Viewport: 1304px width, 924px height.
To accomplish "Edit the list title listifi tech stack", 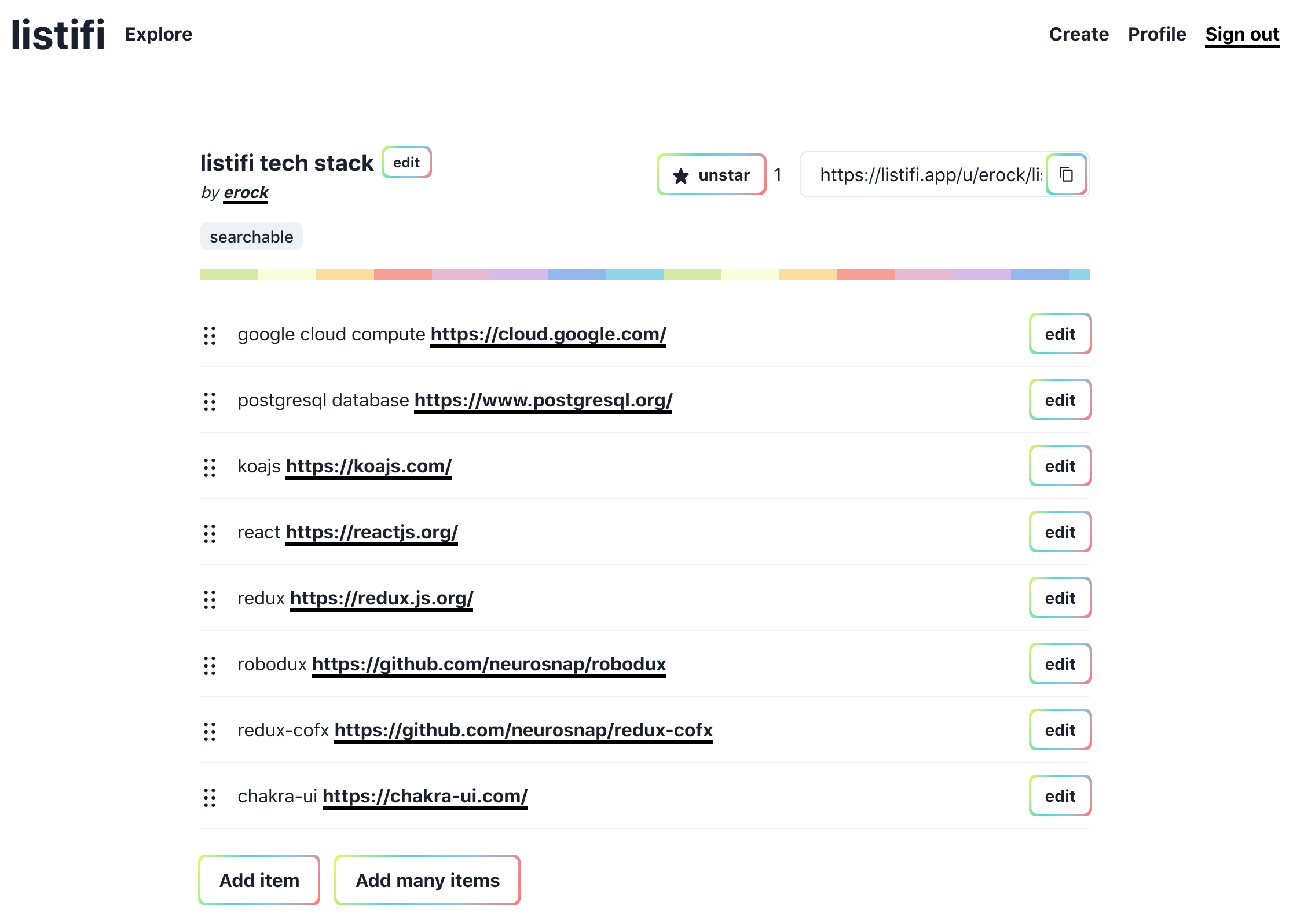I will 406,162.
